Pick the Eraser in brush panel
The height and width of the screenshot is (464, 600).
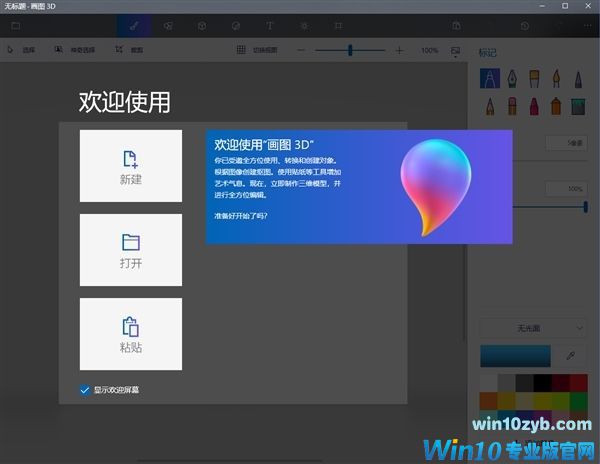click(513, 104)
